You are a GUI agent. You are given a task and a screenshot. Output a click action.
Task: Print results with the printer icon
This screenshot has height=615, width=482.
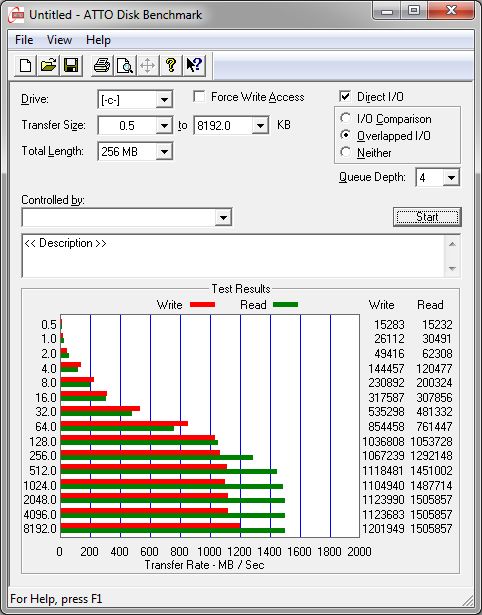102,65
